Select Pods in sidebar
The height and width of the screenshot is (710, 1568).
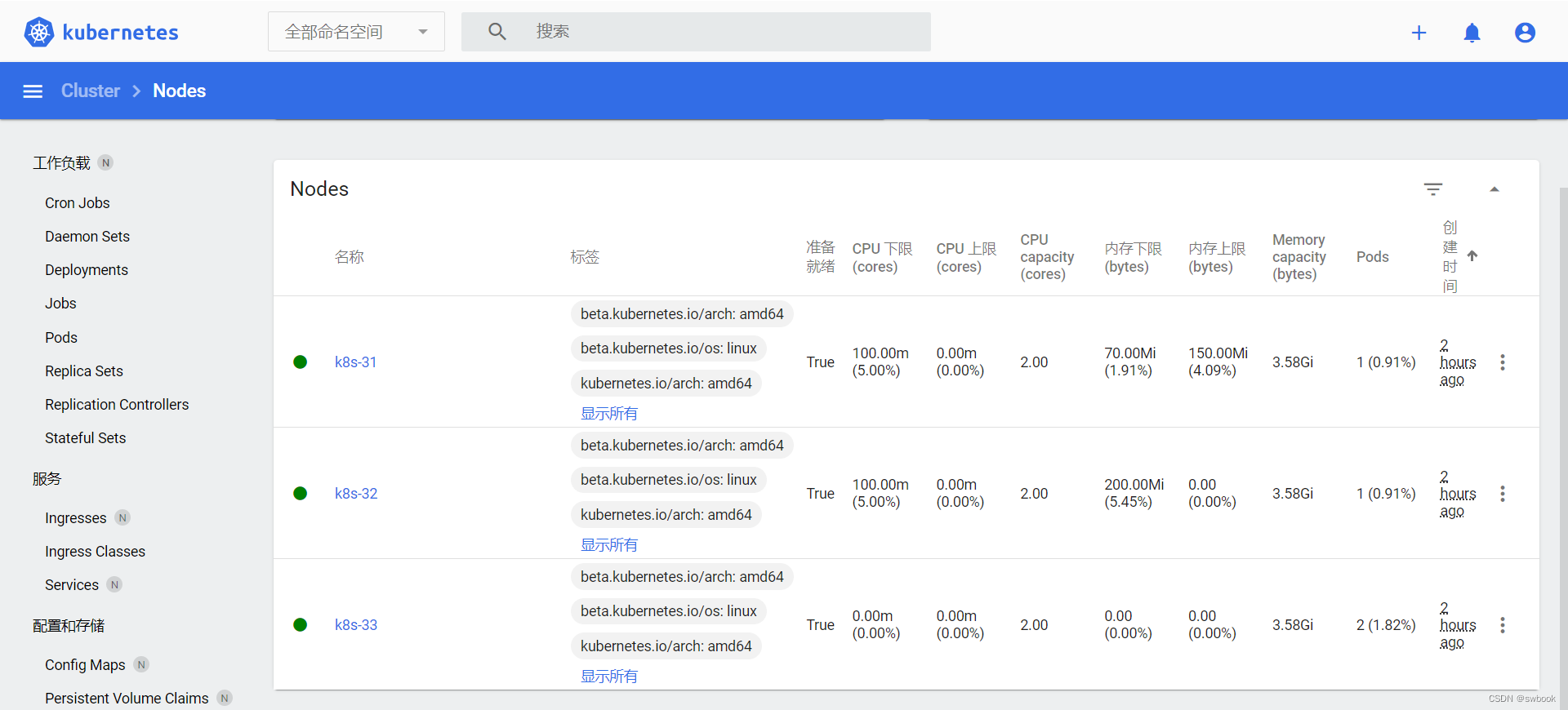point(61,338)
